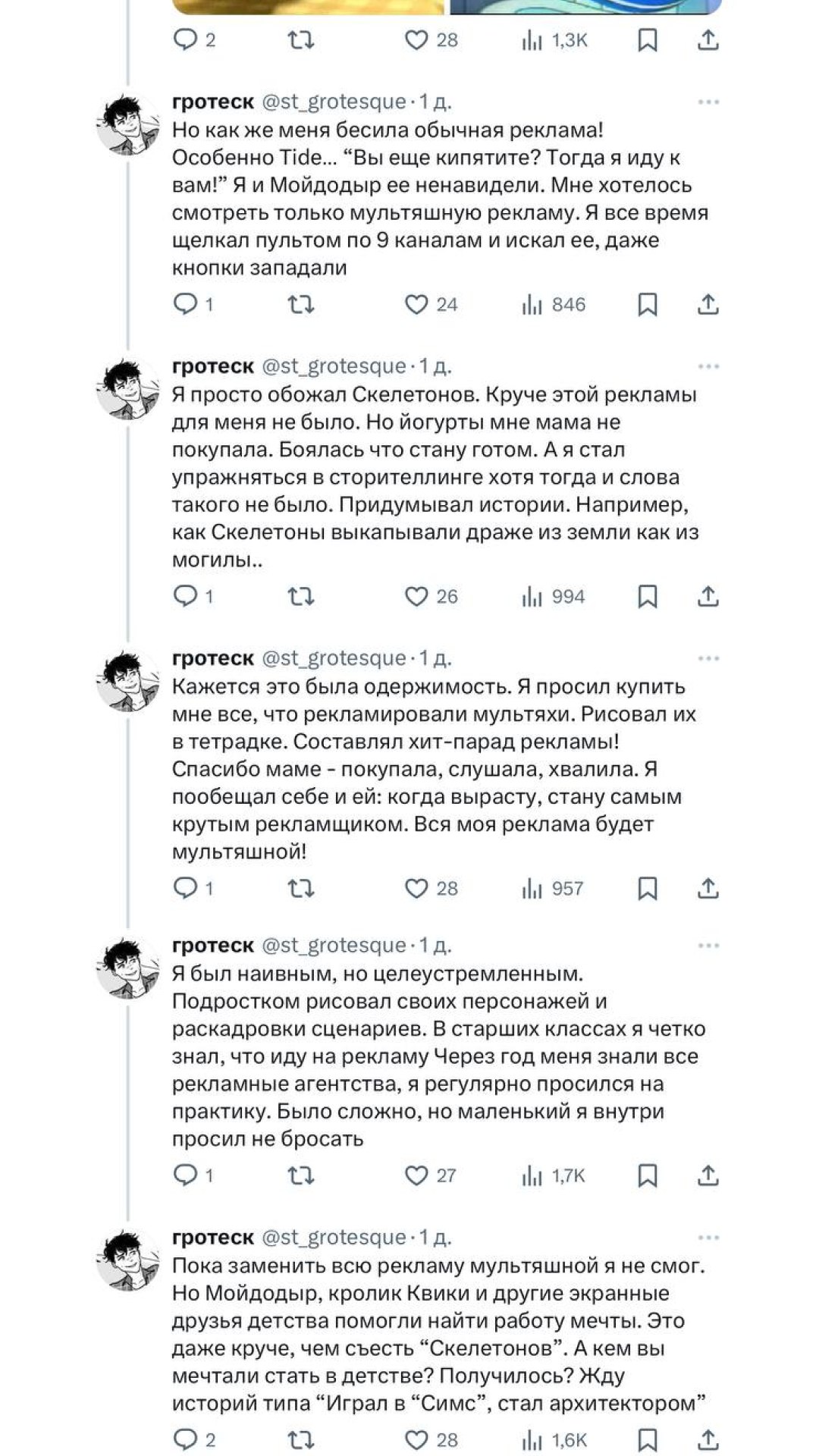Like the tweet ending with кнопки западали
This screenshot has width=819, height=1456.
[x=417, y=306]
